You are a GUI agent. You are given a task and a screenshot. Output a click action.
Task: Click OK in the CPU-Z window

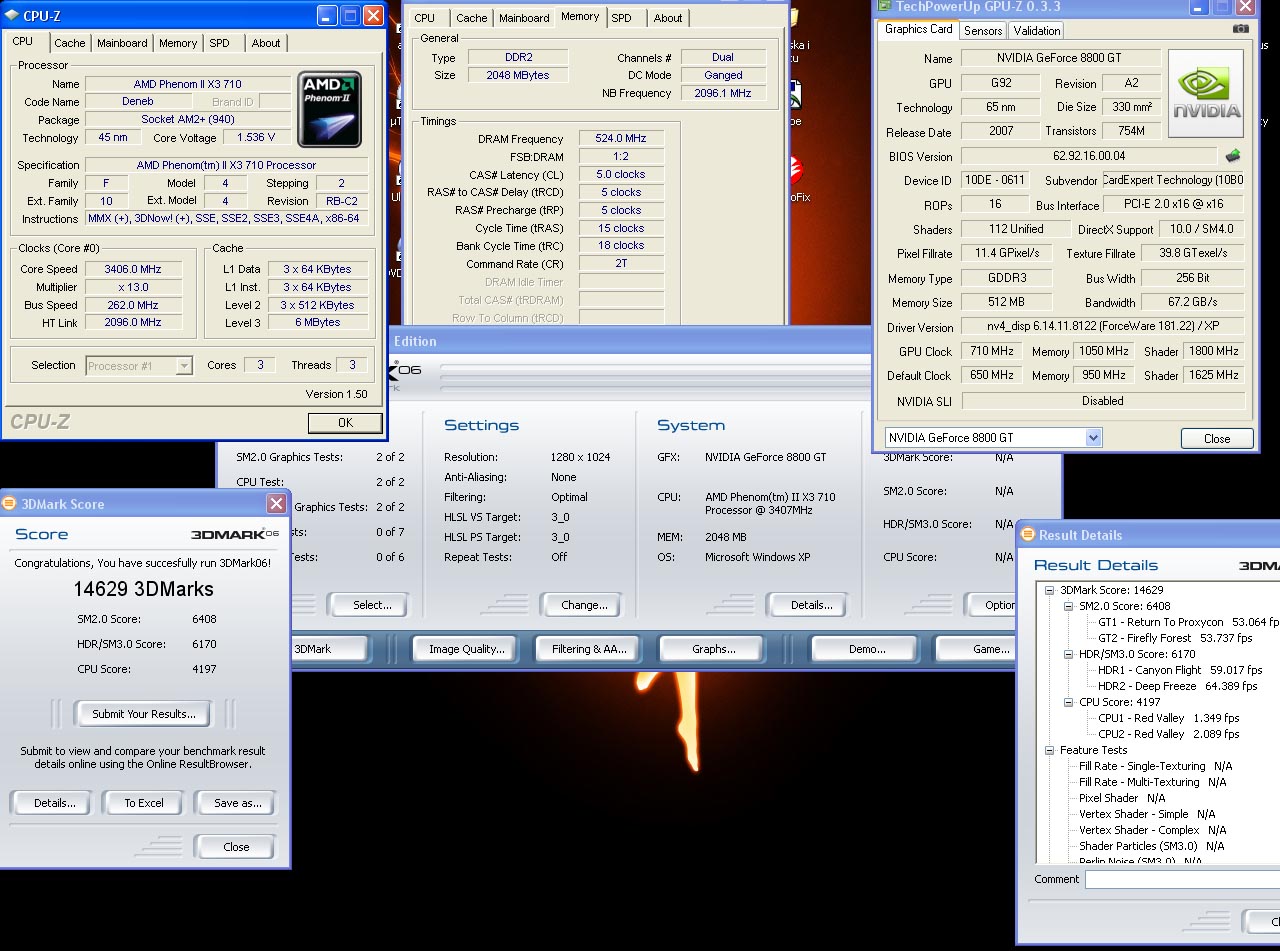click(345, 423)
